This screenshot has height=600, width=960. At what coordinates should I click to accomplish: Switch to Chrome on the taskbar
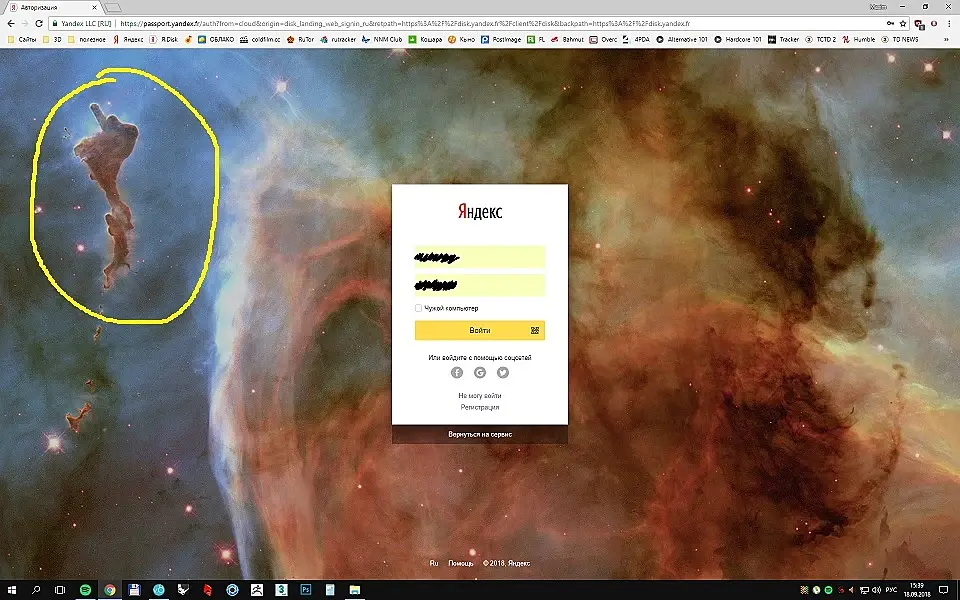click(110, 590)
